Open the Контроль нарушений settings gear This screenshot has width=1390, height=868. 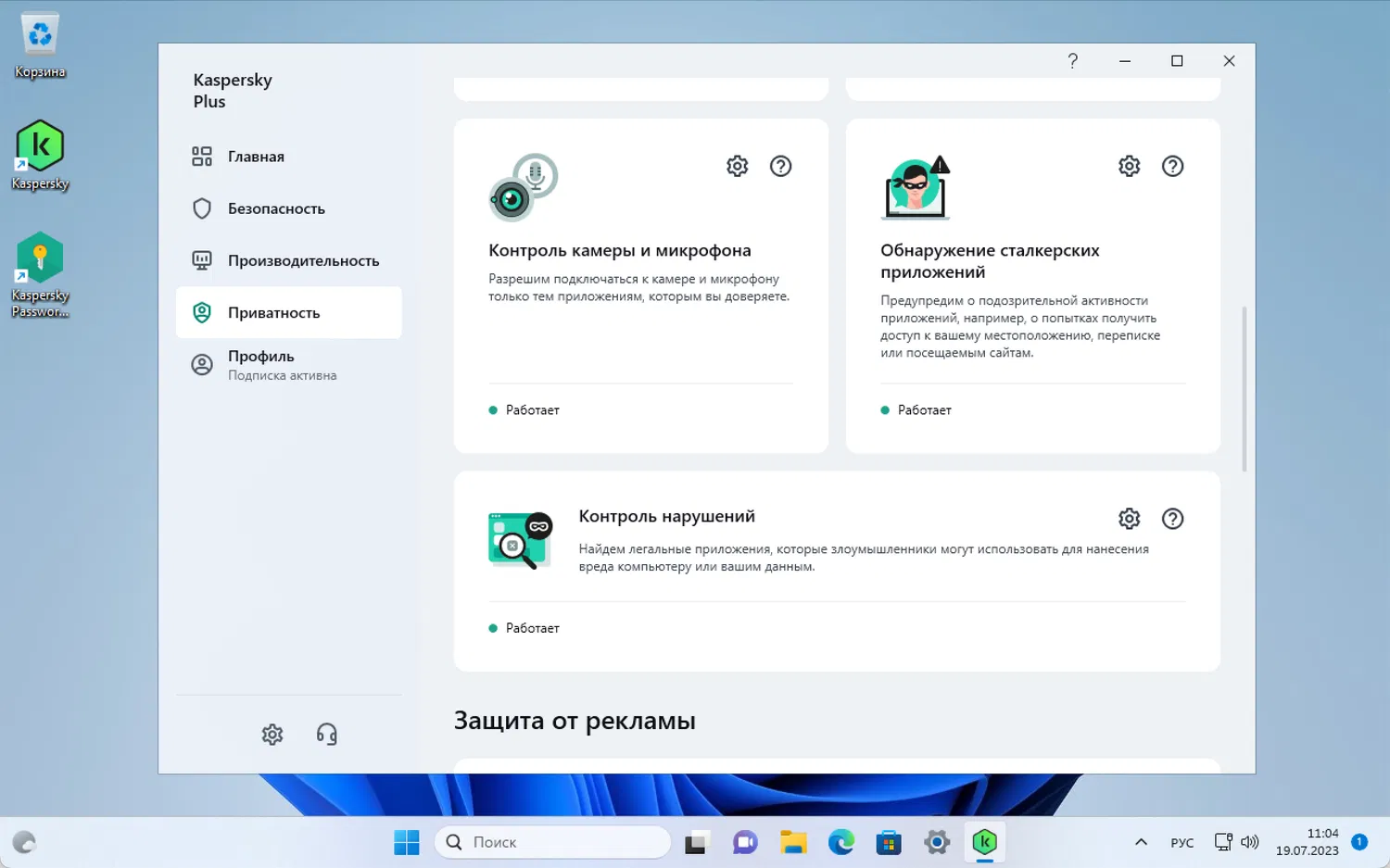1130,519
